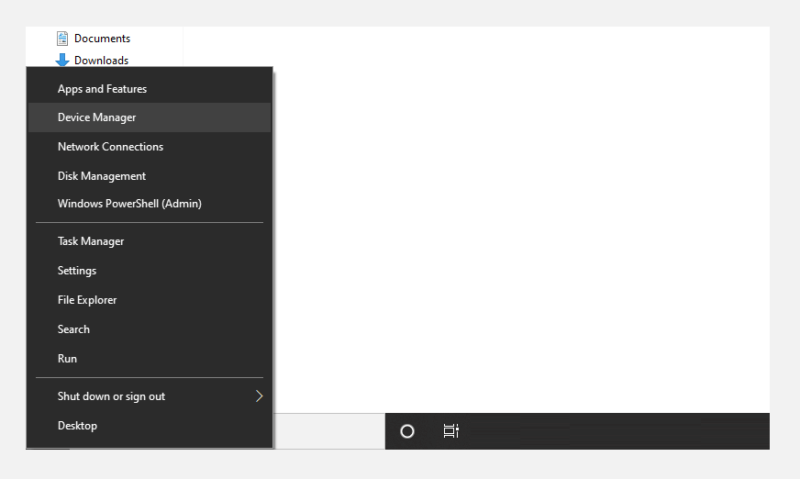This screenshot has height=479, width=800.
Task: Click the blue Downloads arrow icon
Action: [62, 60]
